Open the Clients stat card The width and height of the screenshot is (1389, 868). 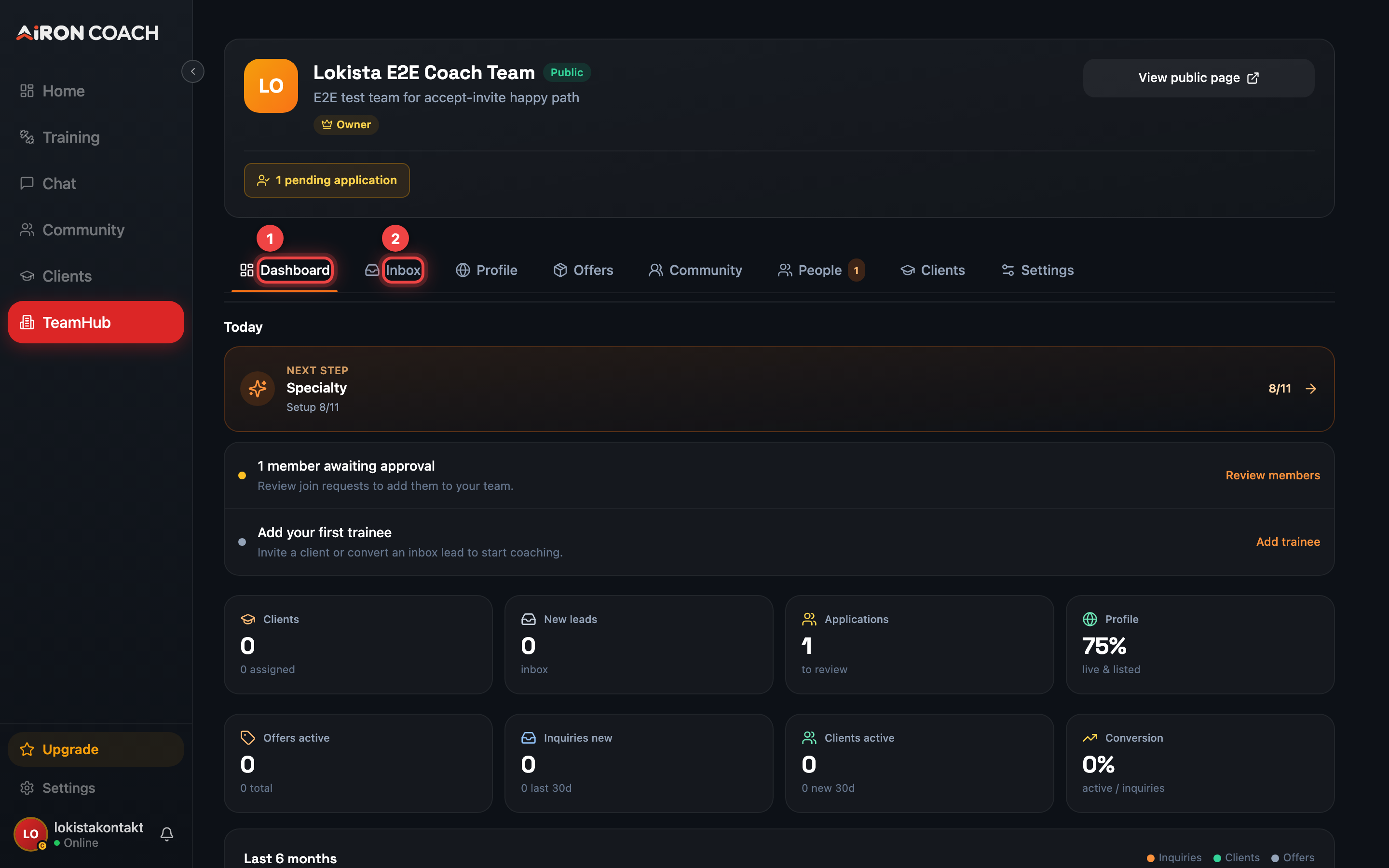pos(358,644)
